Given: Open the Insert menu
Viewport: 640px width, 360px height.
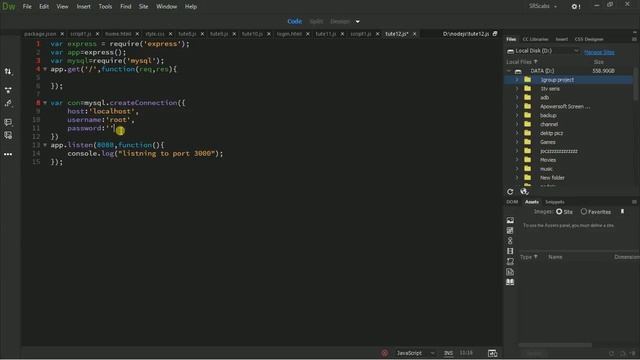Looking at the screenshot, I should pyautogui.click(x=84, y=7).
